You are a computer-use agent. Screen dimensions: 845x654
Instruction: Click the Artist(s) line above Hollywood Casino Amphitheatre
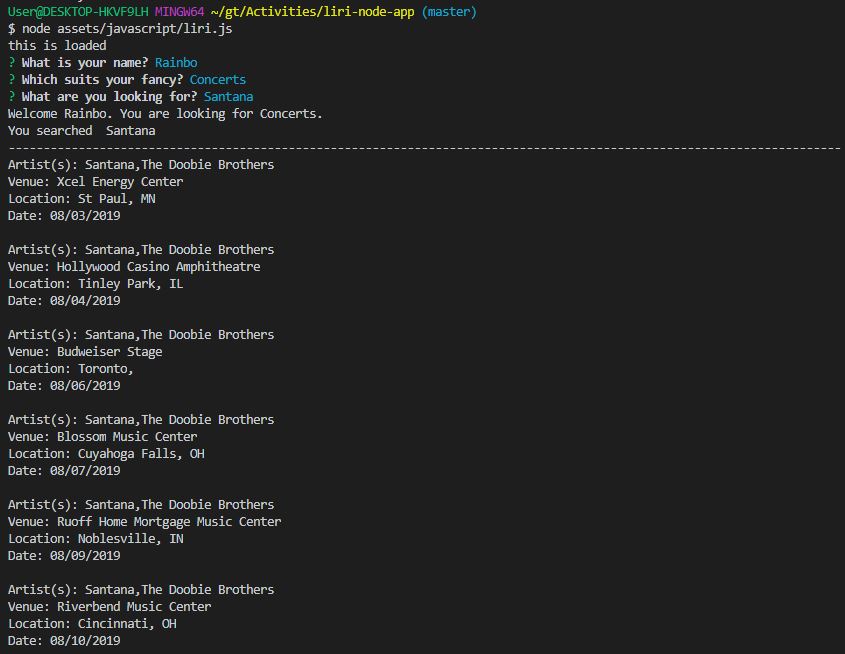pos(141,250)
